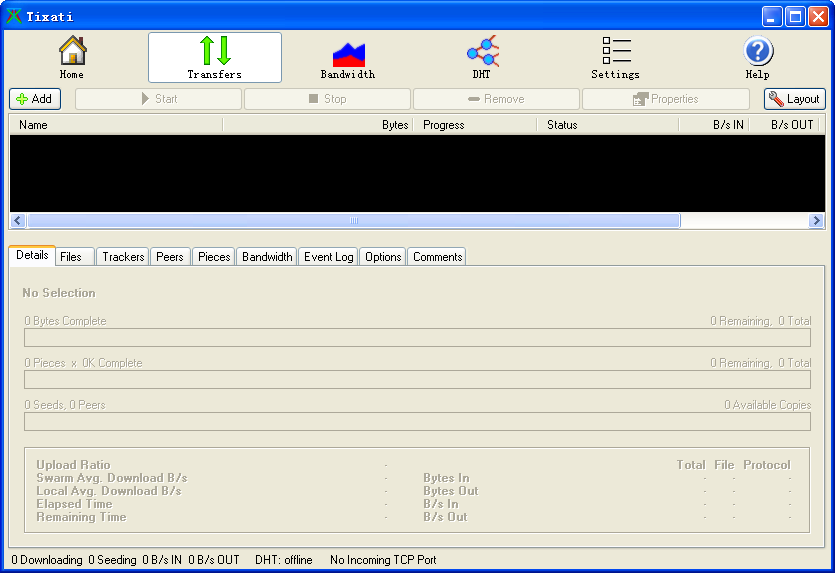Click '0 Seeding' in status bar
The image size is (835, 573).
click(x=112, y=560)
